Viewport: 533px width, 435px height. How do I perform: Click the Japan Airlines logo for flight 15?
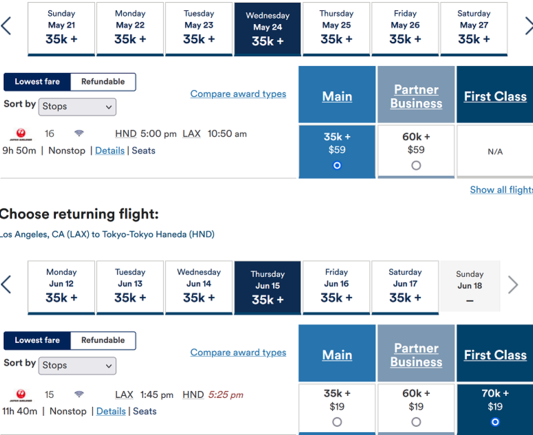21,395
